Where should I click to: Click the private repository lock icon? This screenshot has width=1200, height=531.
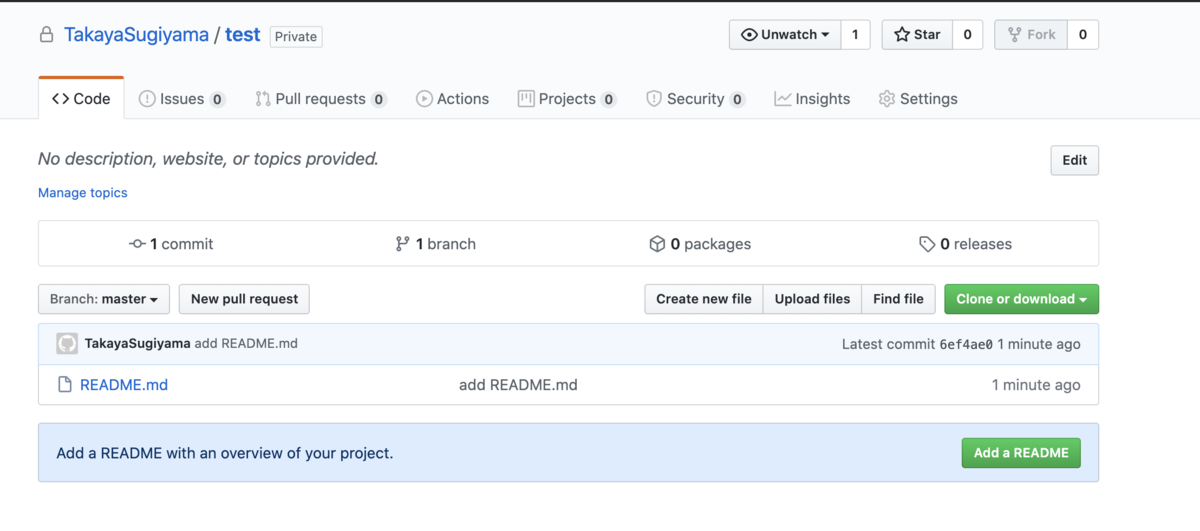coord(46,35)
